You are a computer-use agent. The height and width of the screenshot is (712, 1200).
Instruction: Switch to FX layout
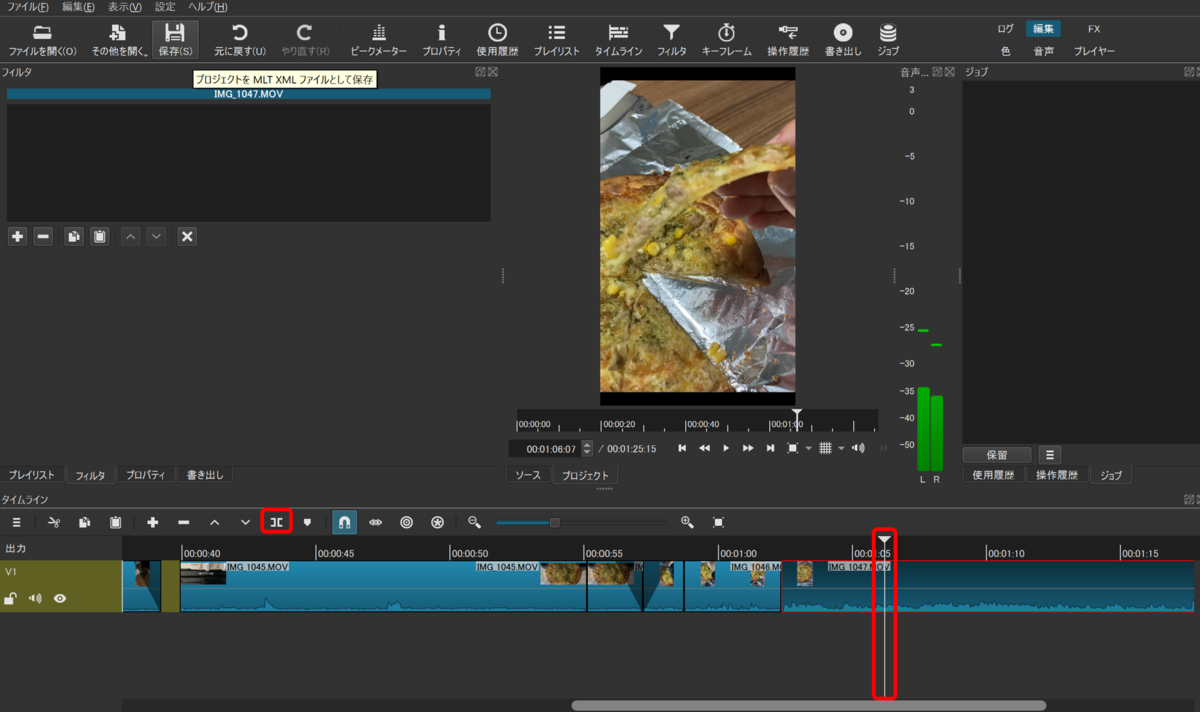1093,29
